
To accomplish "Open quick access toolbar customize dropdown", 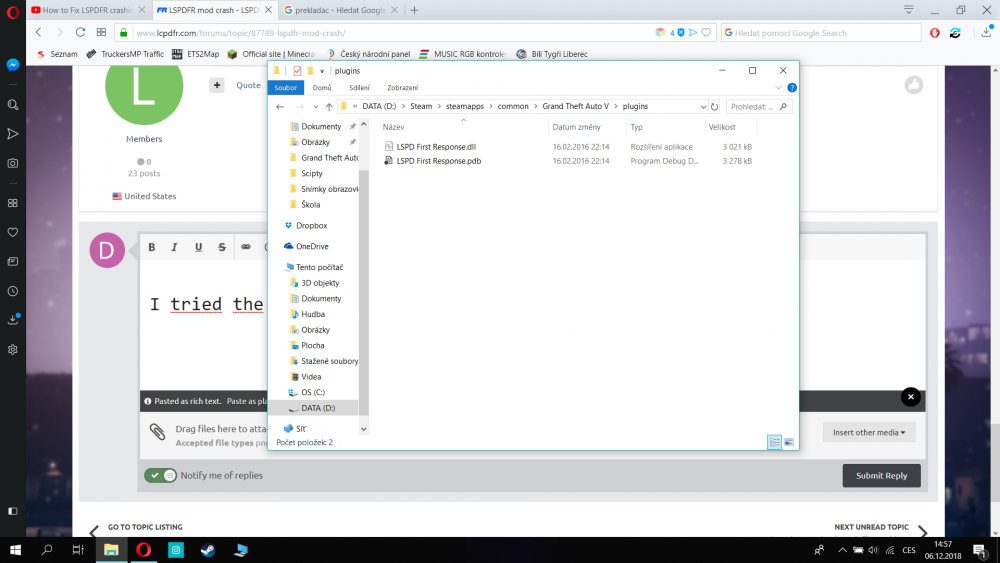I will click(x=322, y=71).
